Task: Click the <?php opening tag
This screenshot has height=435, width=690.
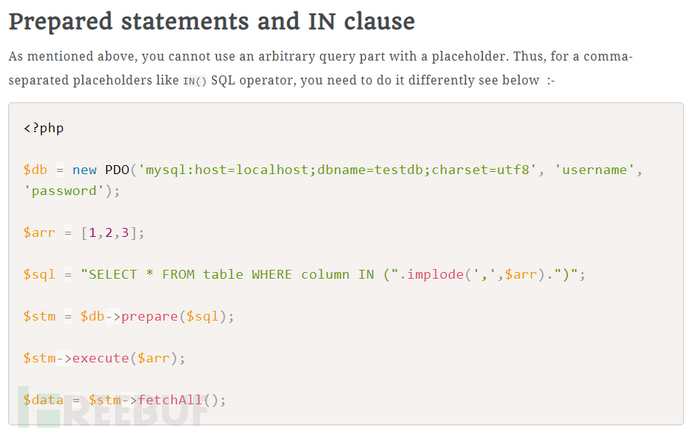Action: coord(43,128)
